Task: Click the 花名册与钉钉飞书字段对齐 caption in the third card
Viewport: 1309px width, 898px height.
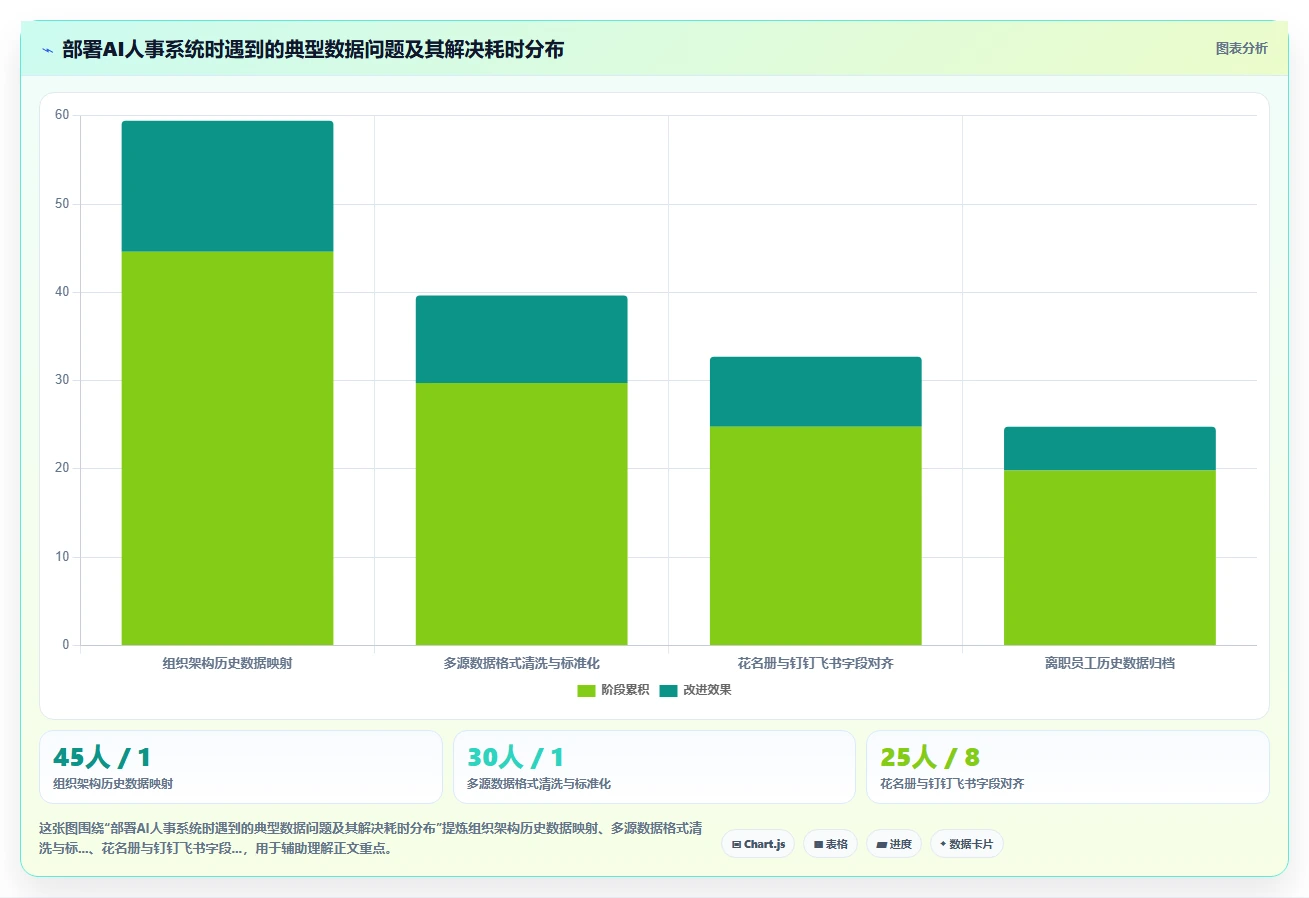Action: point(952,784)
